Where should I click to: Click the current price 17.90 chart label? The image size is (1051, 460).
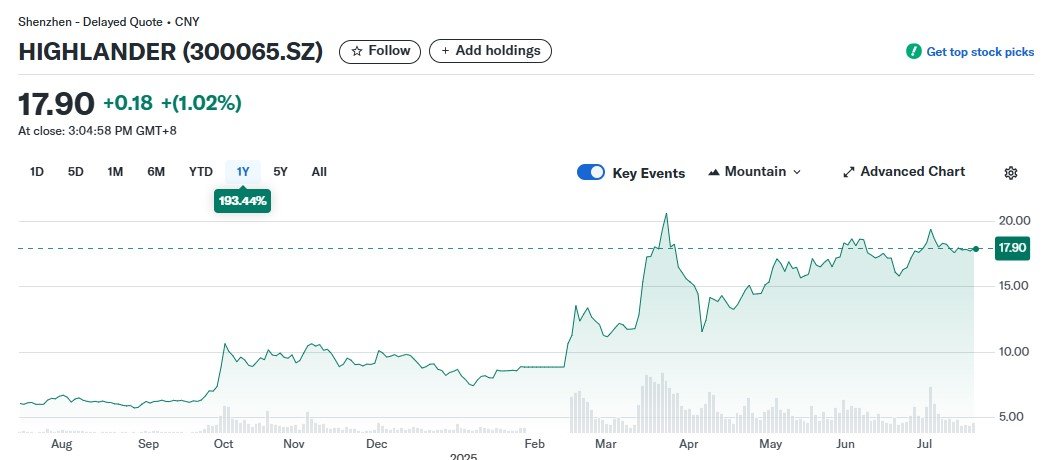coord(1012,248)
